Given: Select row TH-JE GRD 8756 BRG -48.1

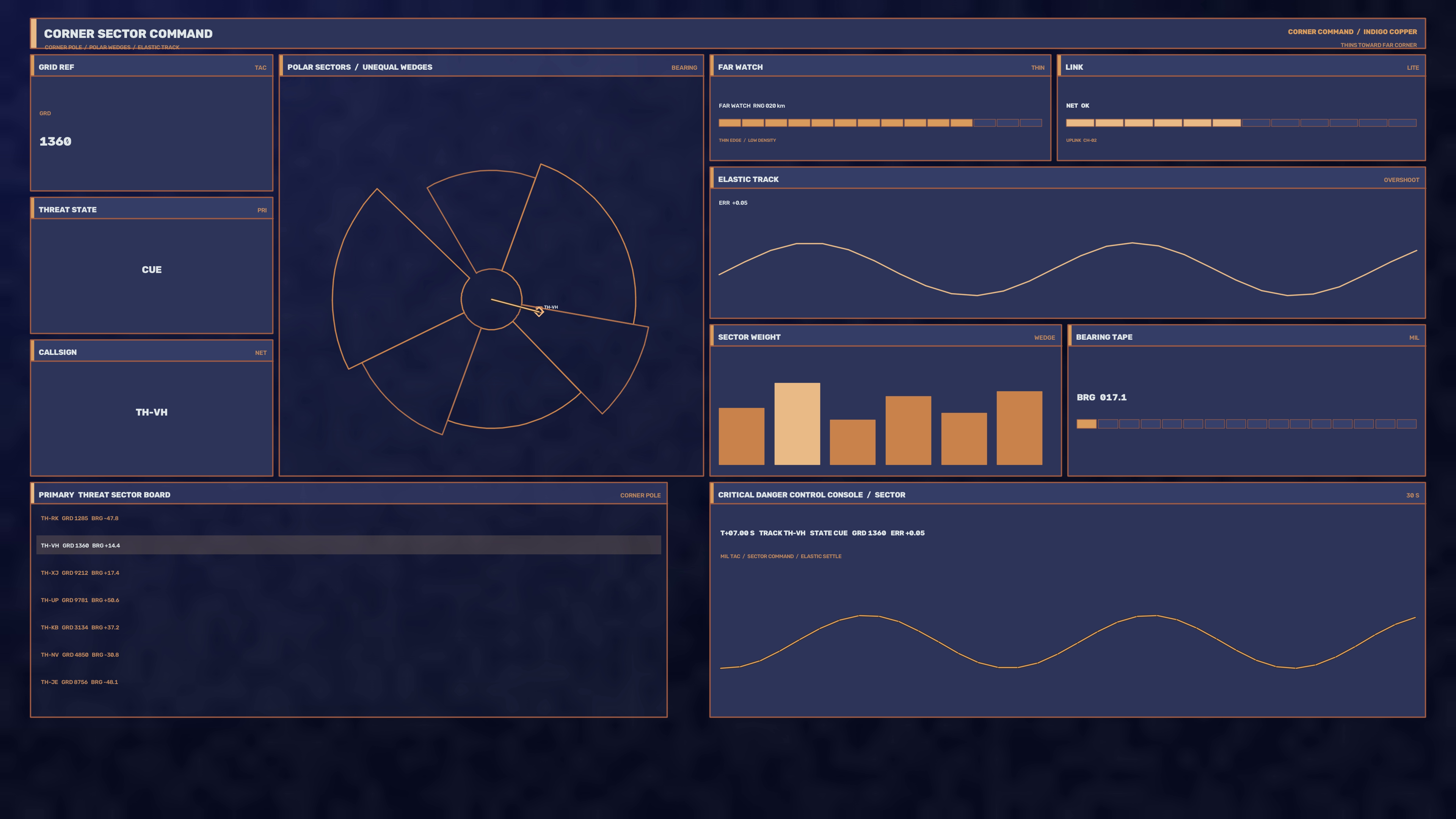Looking at the screenshot, I should [x=349, y=682].
